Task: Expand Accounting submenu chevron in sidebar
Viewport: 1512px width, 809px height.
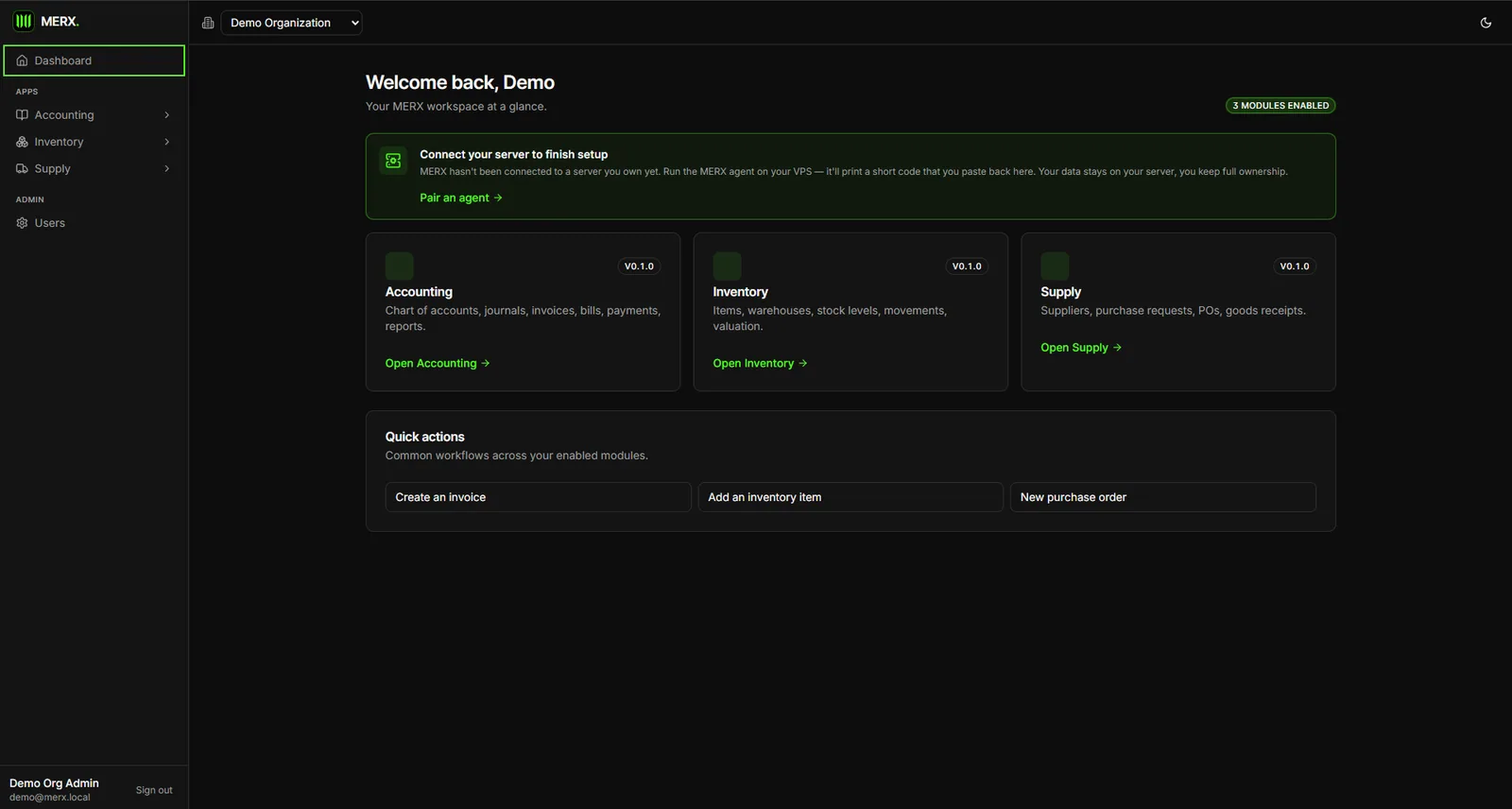Action: tap(167, 115)
